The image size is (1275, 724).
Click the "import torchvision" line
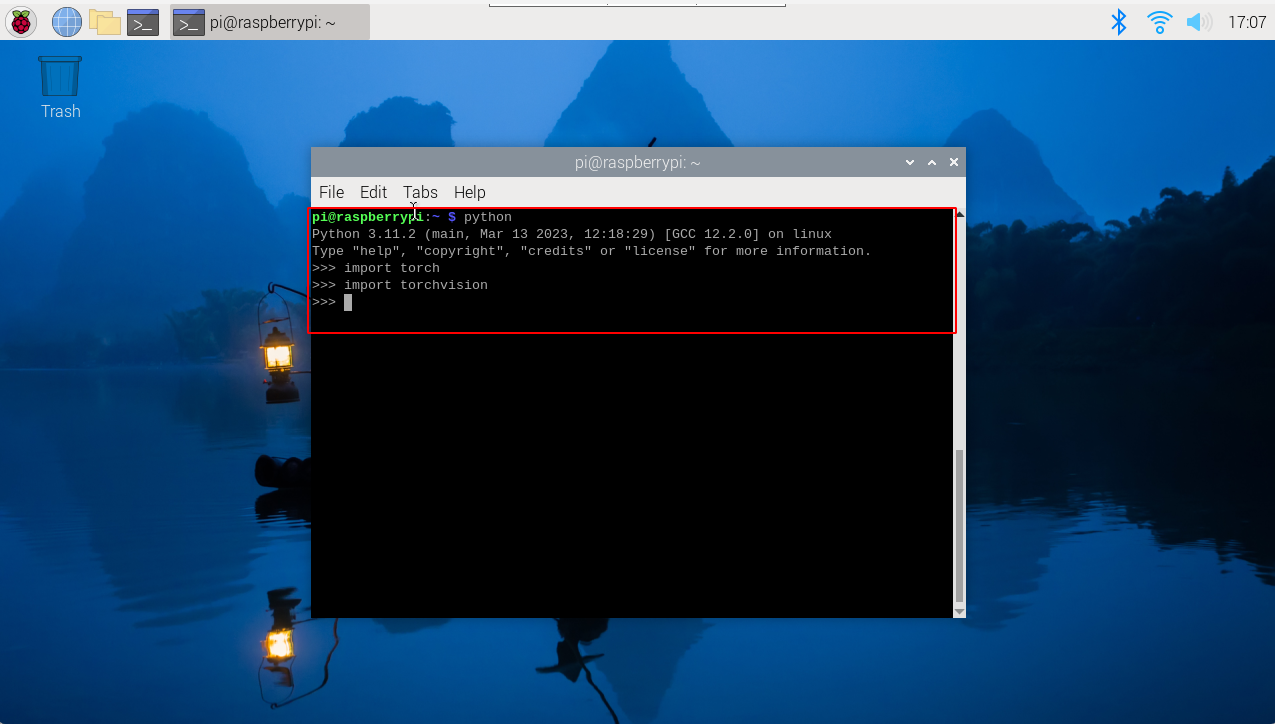tap(400, 285)
